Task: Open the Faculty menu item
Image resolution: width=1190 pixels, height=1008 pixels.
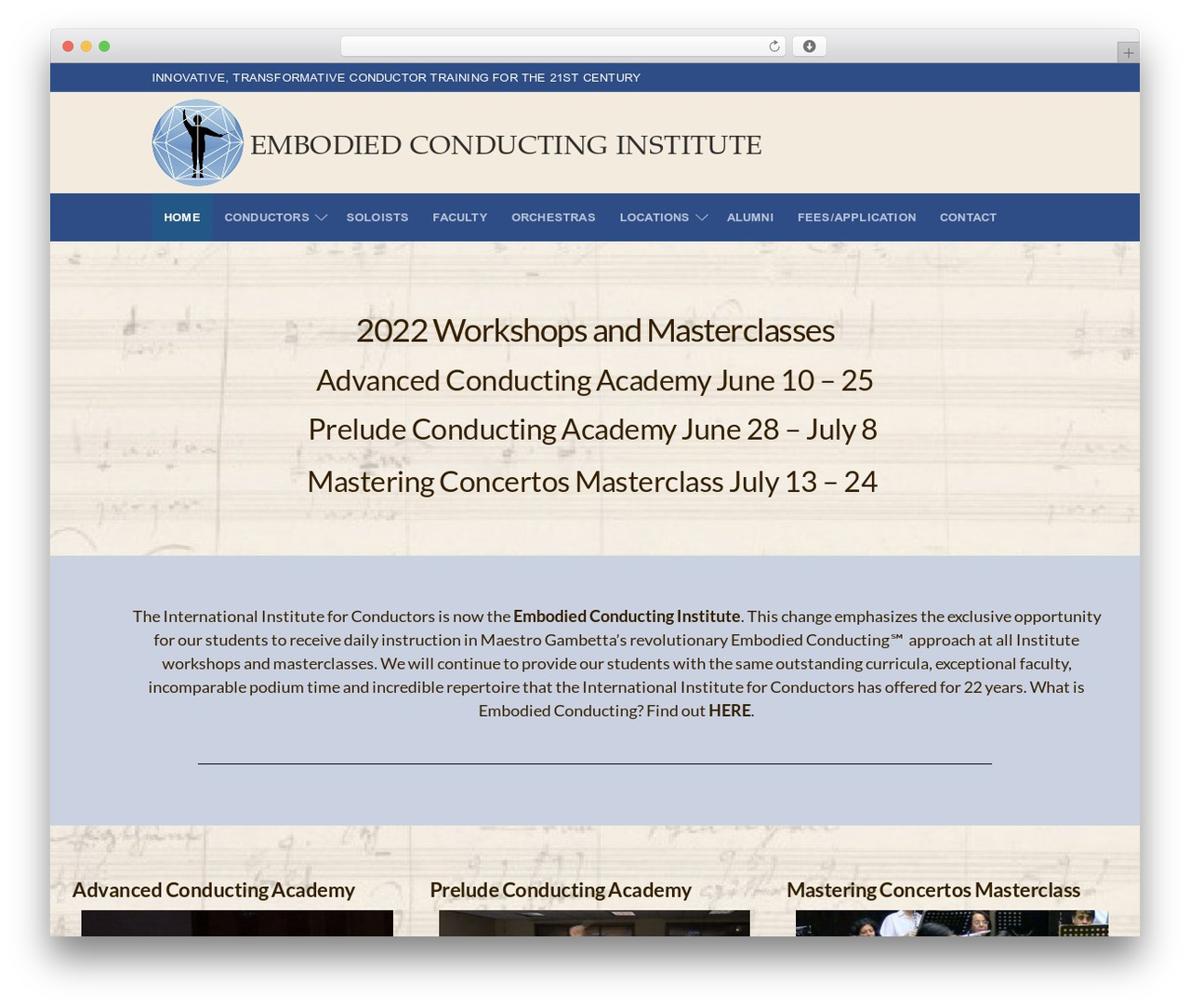Action: point(460,218)
